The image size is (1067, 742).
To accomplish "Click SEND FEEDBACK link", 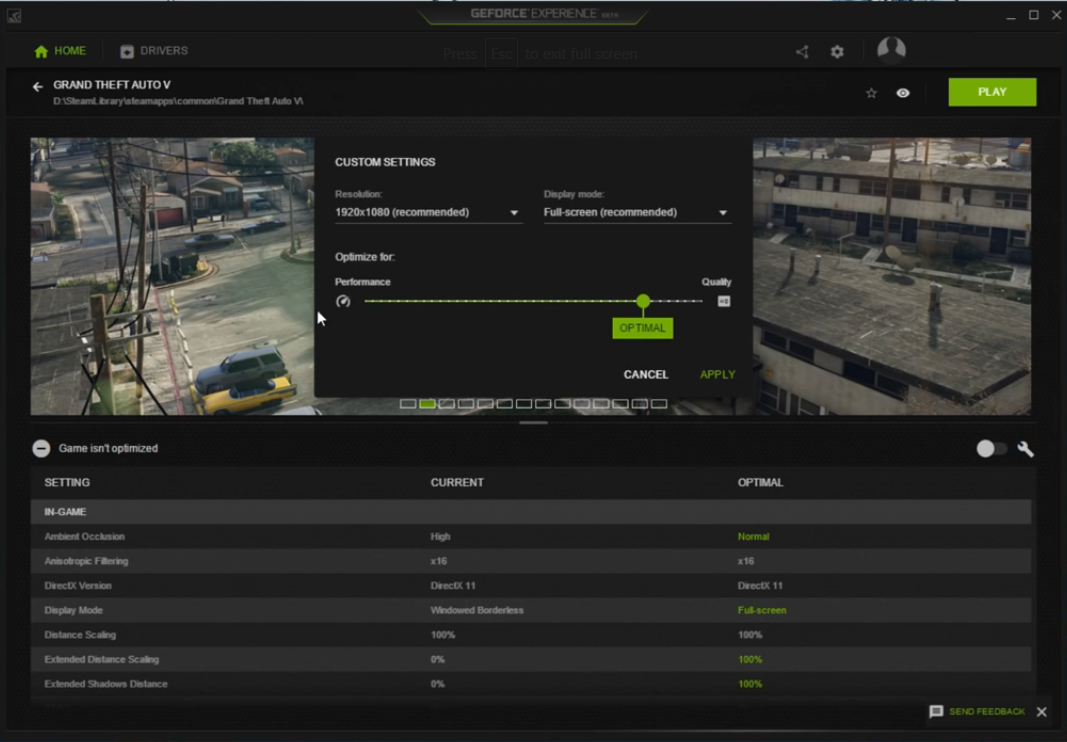I will tap(987, 711).
